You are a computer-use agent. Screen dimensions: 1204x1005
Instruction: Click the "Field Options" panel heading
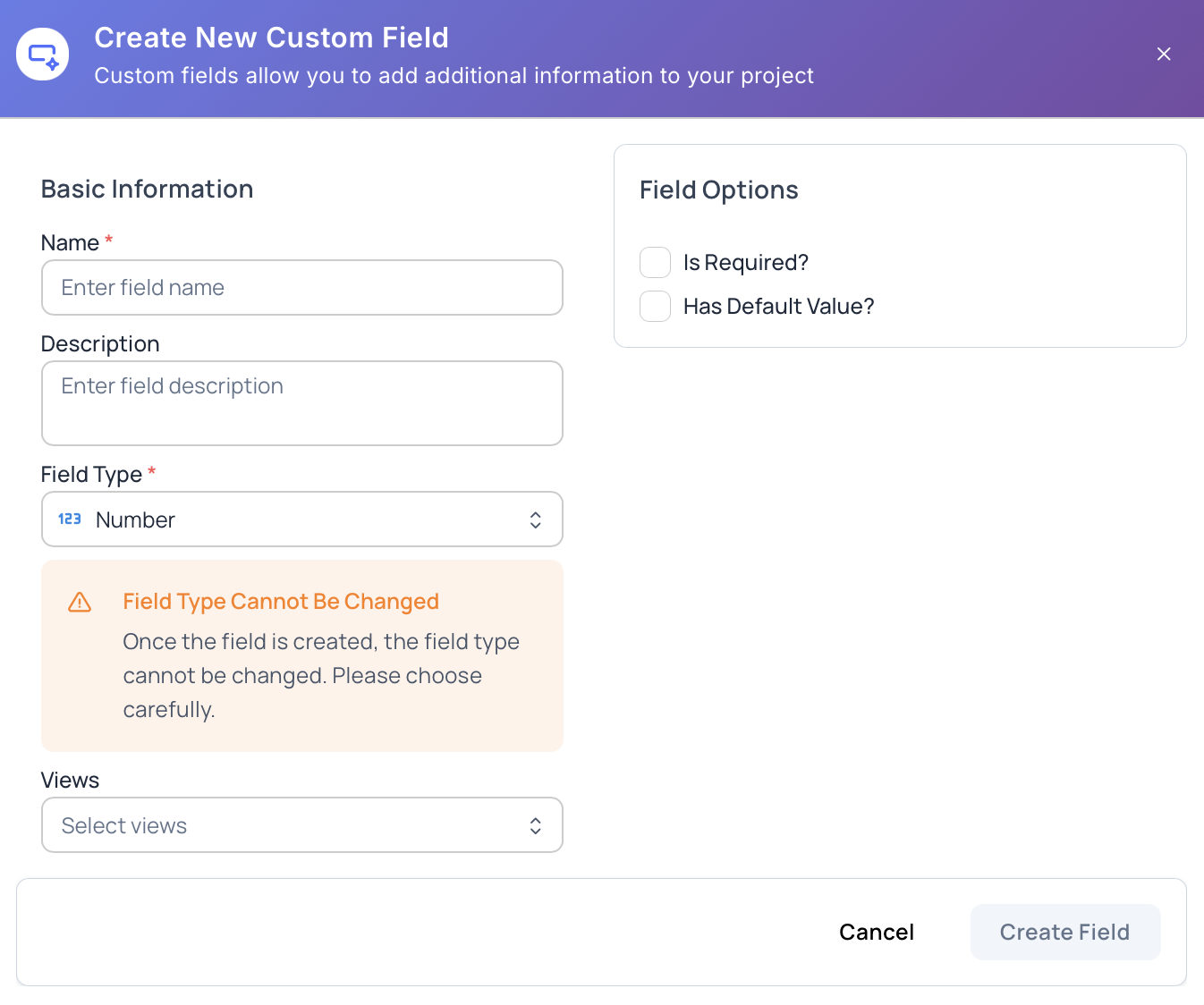719,190
